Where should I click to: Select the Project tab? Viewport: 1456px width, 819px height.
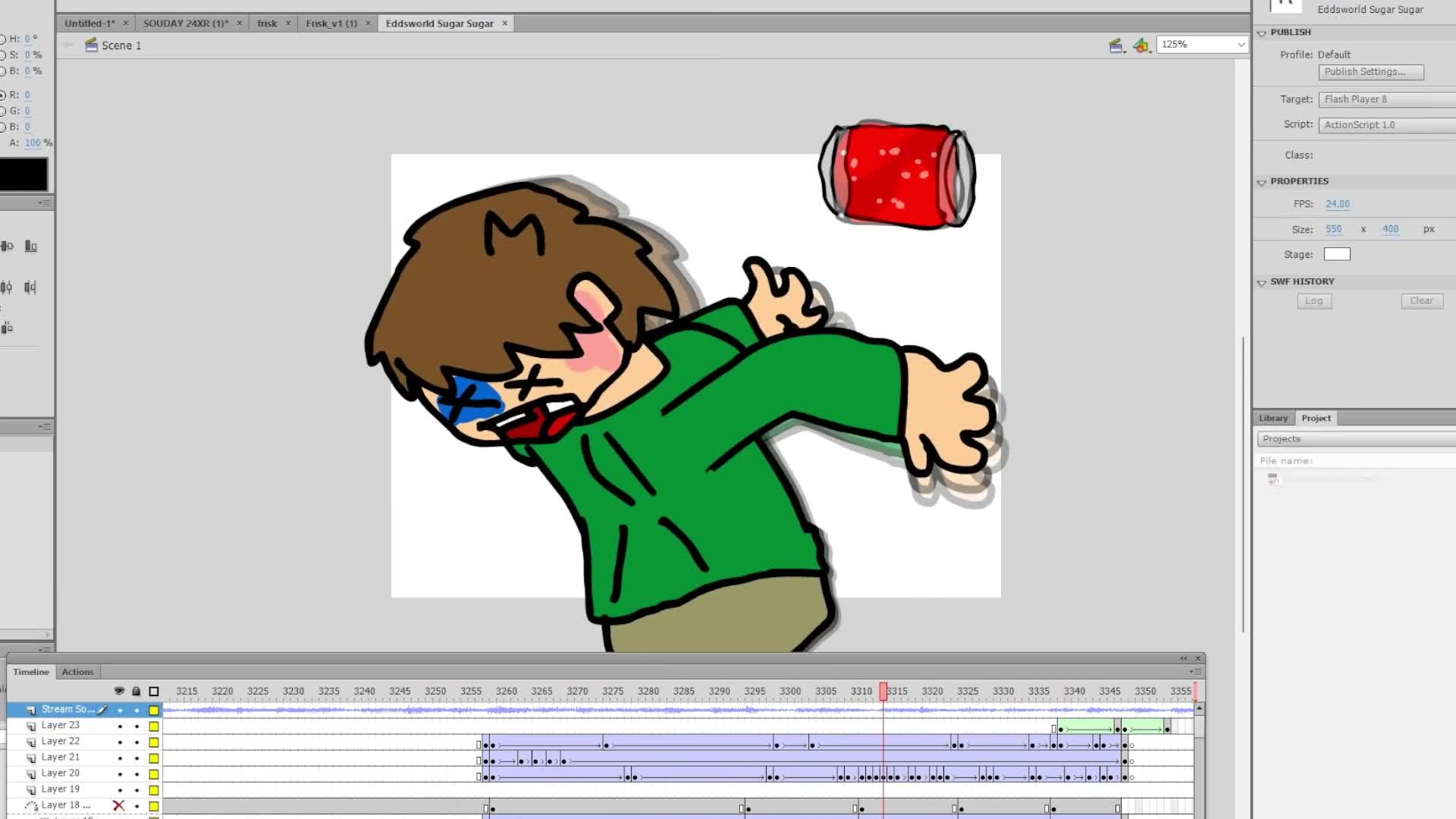click(x=1316, y=419)
